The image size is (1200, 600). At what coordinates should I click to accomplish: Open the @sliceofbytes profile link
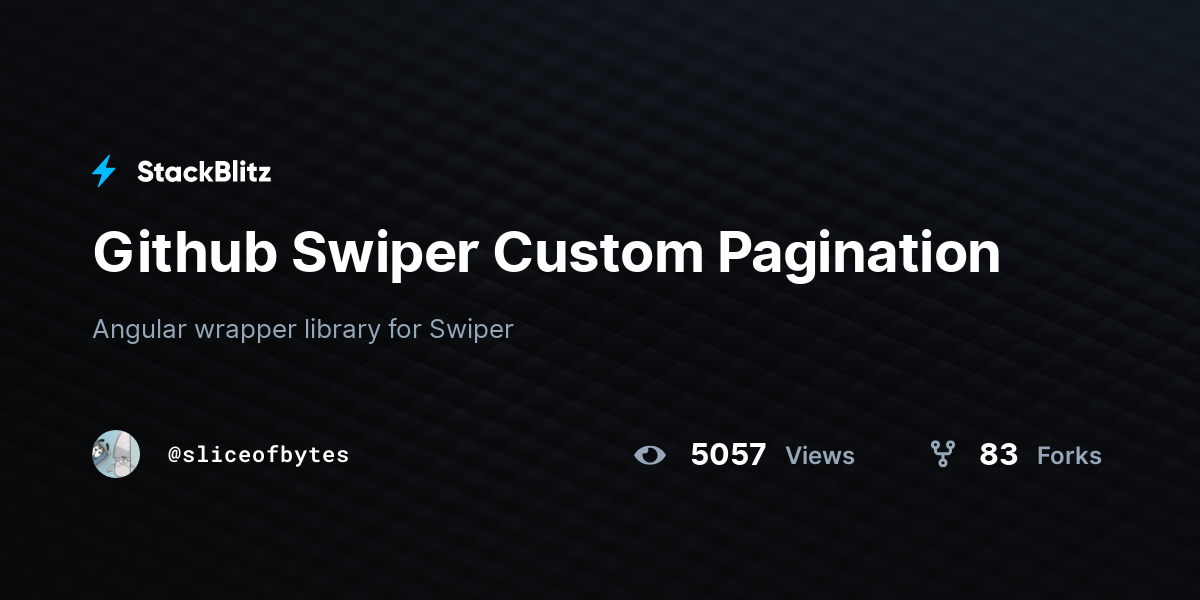point(258,455)
